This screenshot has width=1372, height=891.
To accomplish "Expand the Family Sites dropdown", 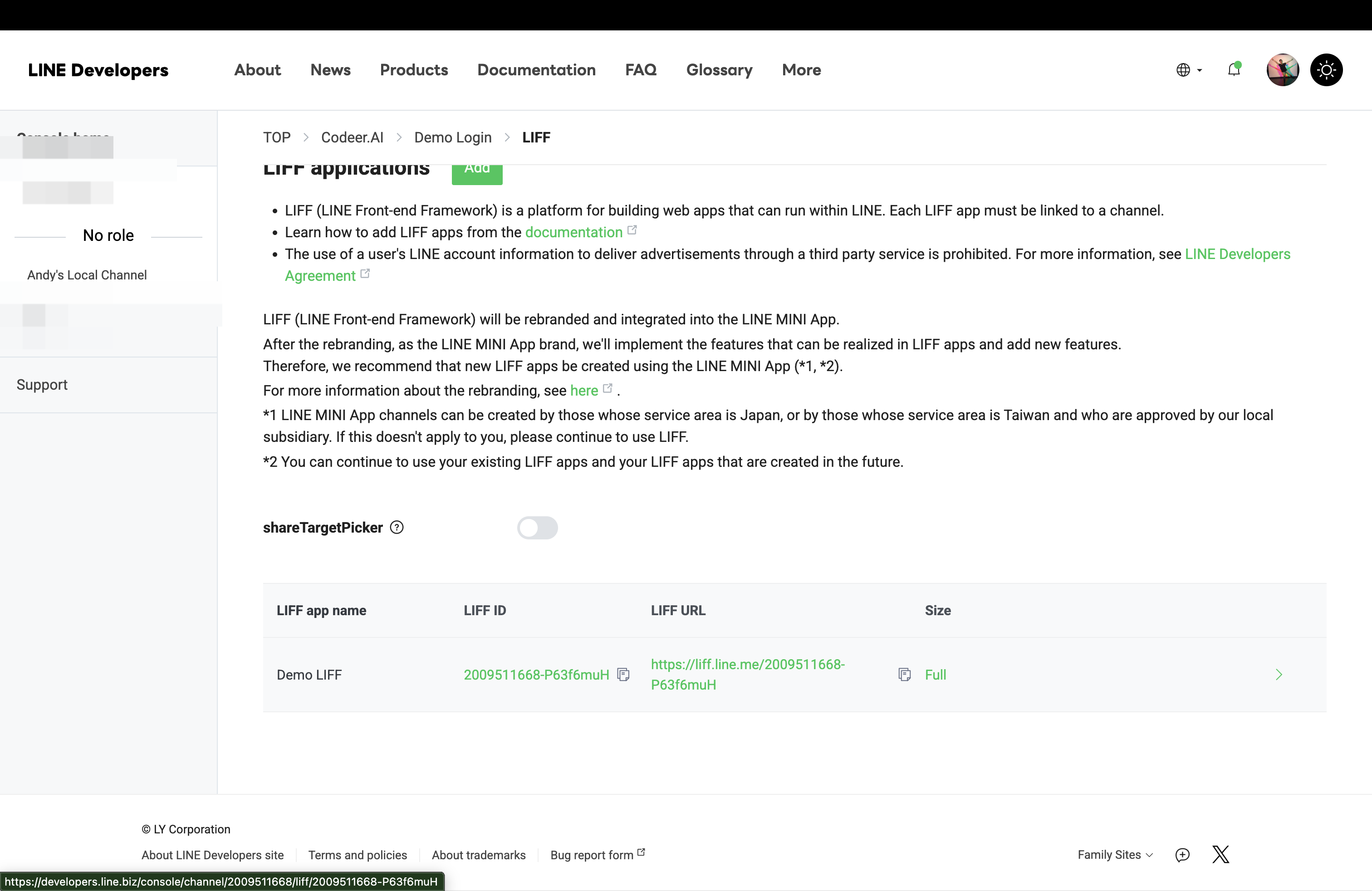I will (1114, 855).
